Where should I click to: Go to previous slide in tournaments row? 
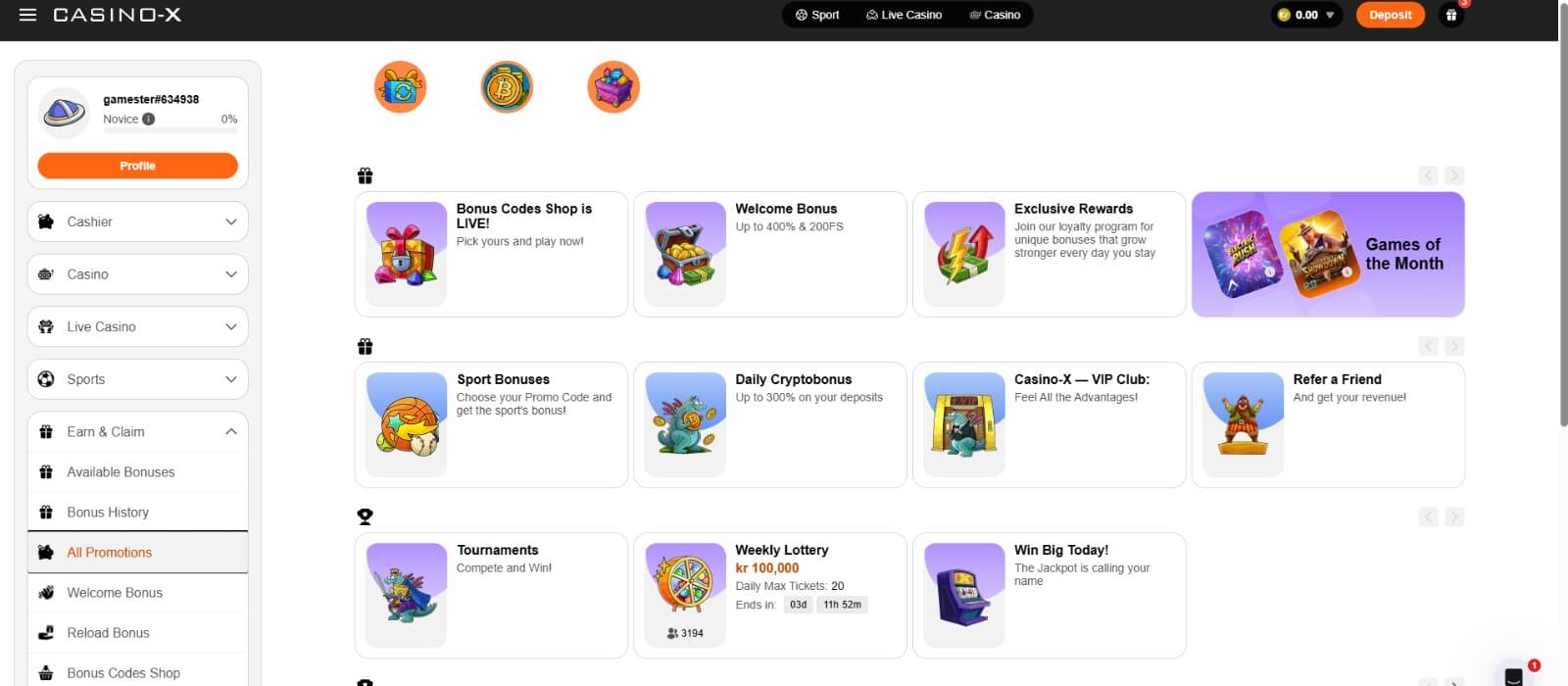(1429, 516)
